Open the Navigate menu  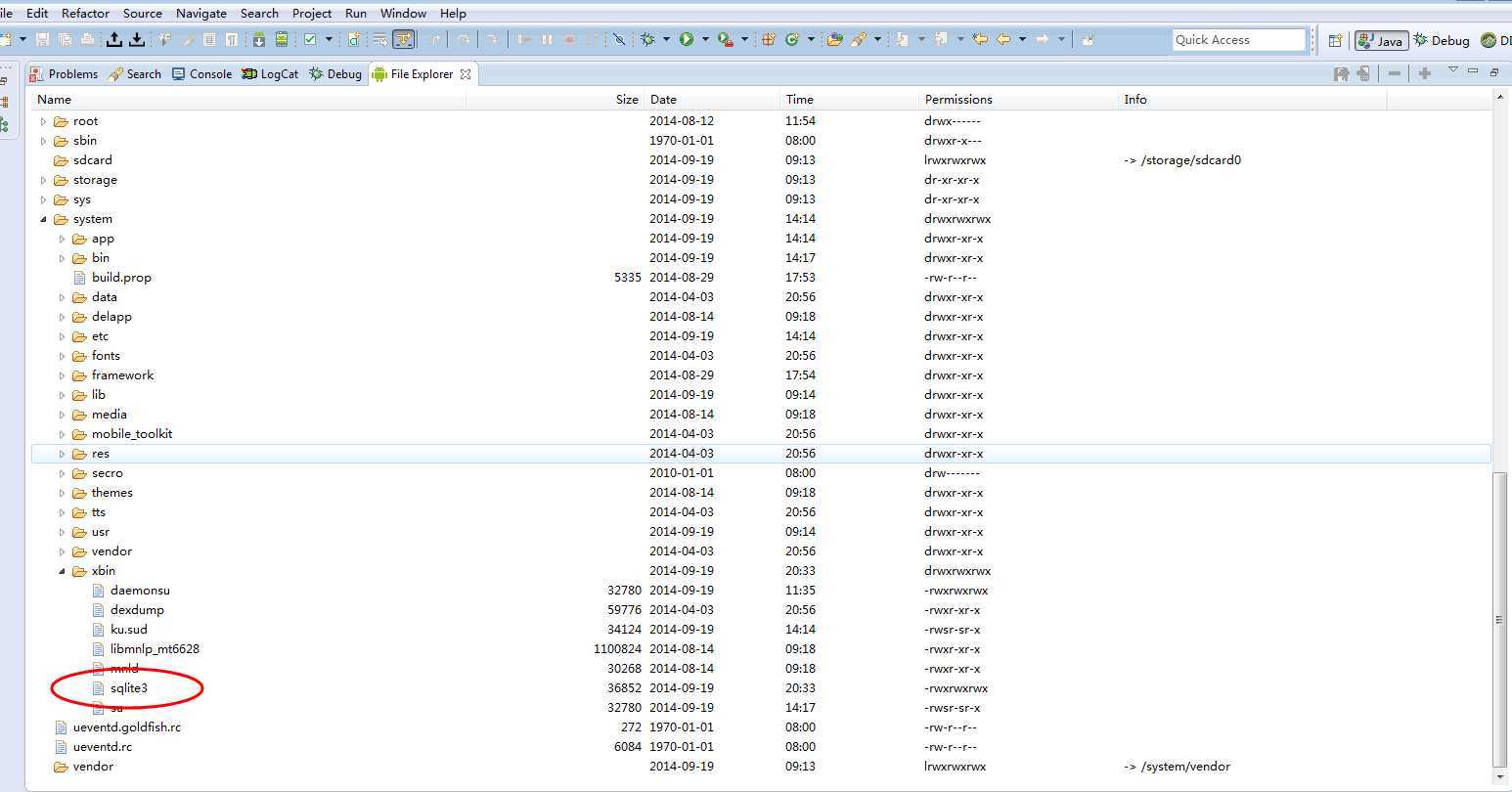click(x=201, y=13)
